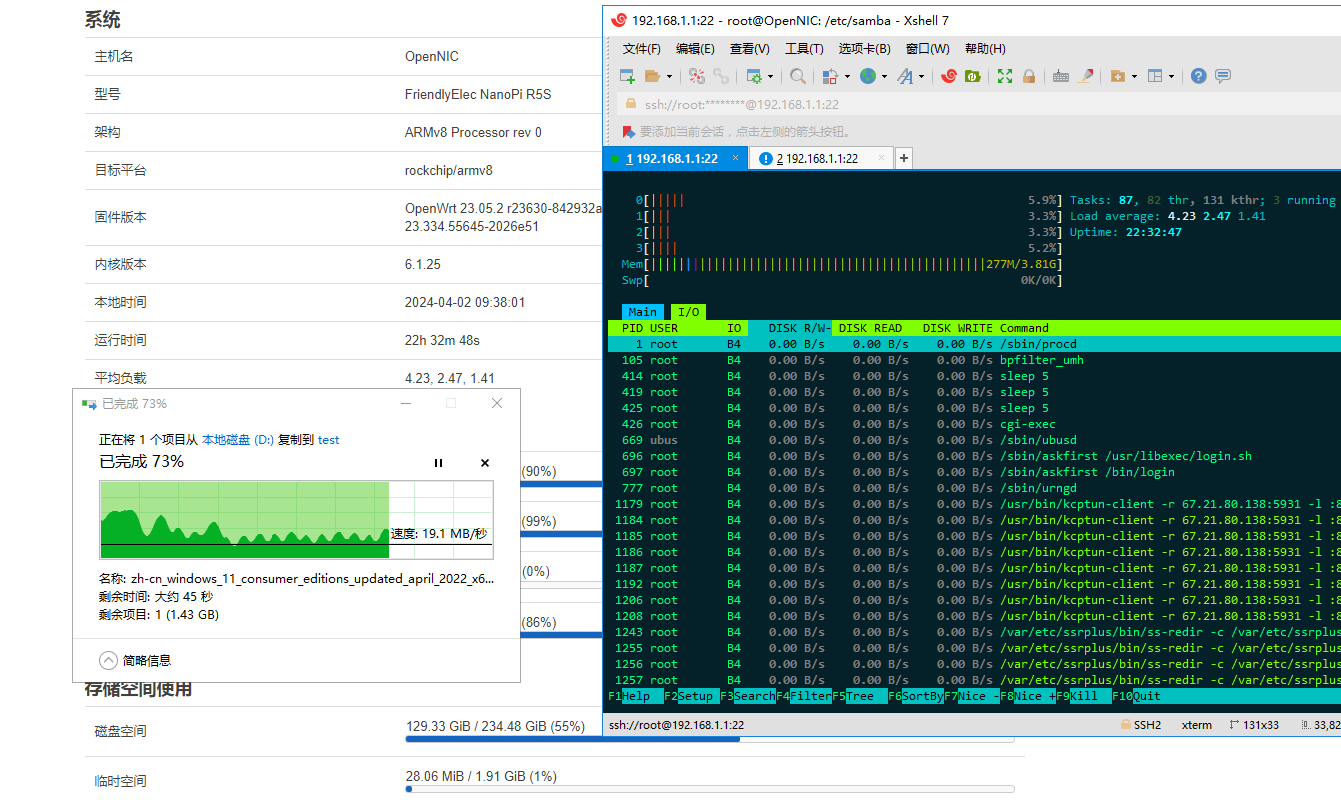Viewport: 1341px width, 800px height.
Task: Click the 临时空间 usage progress bar
Action: pos(710,789)
